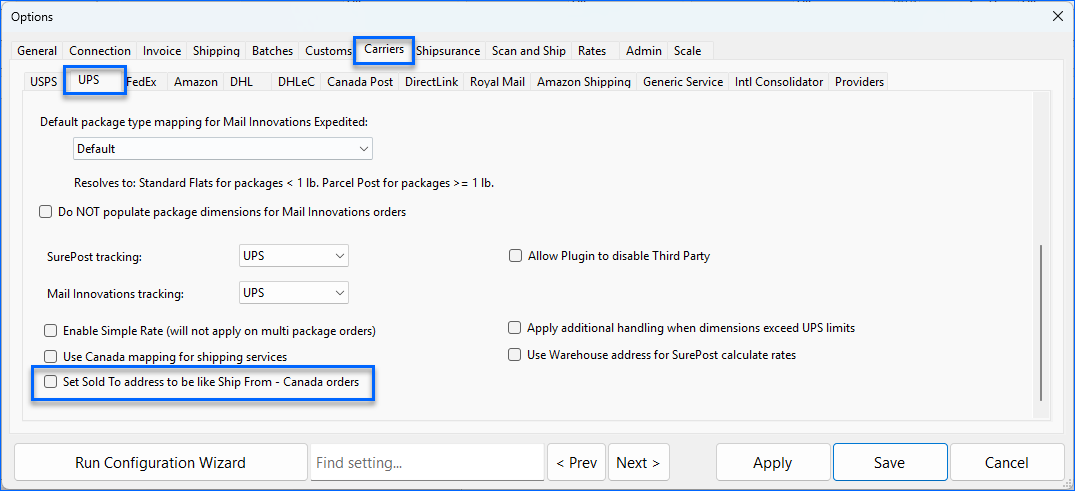Screen dimensions: 1075x491
Task: Check Do NOT populate package dimensions option
Action: tap(45, 212)
